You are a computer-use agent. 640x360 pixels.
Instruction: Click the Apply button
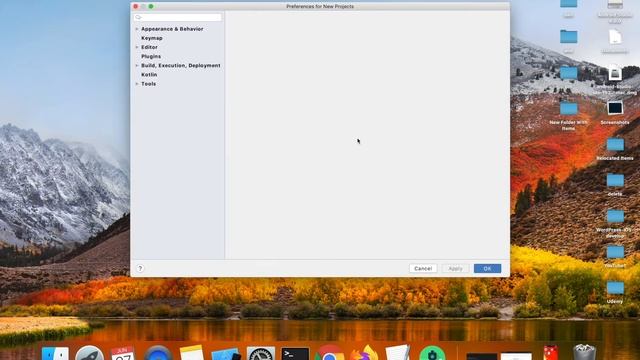(x=455, y=268)
